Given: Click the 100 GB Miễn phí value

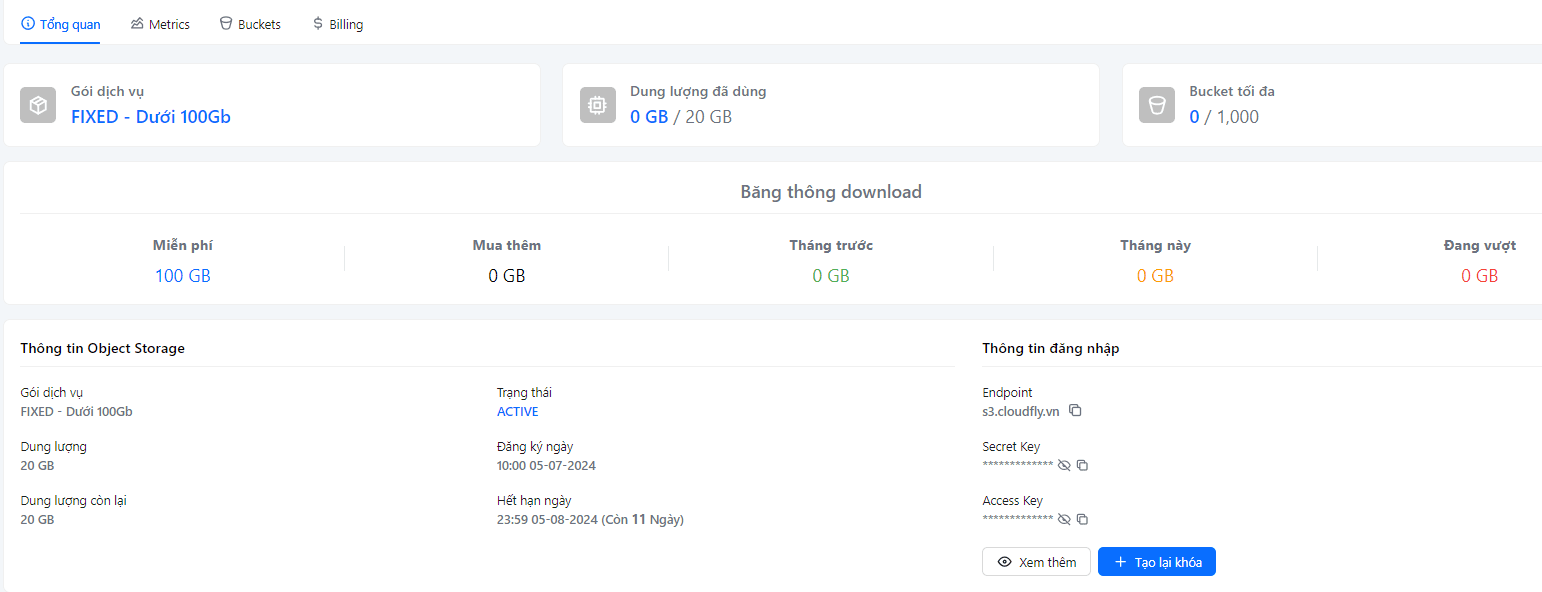Looking at the screenshot, I should click(x=183, y=276).
